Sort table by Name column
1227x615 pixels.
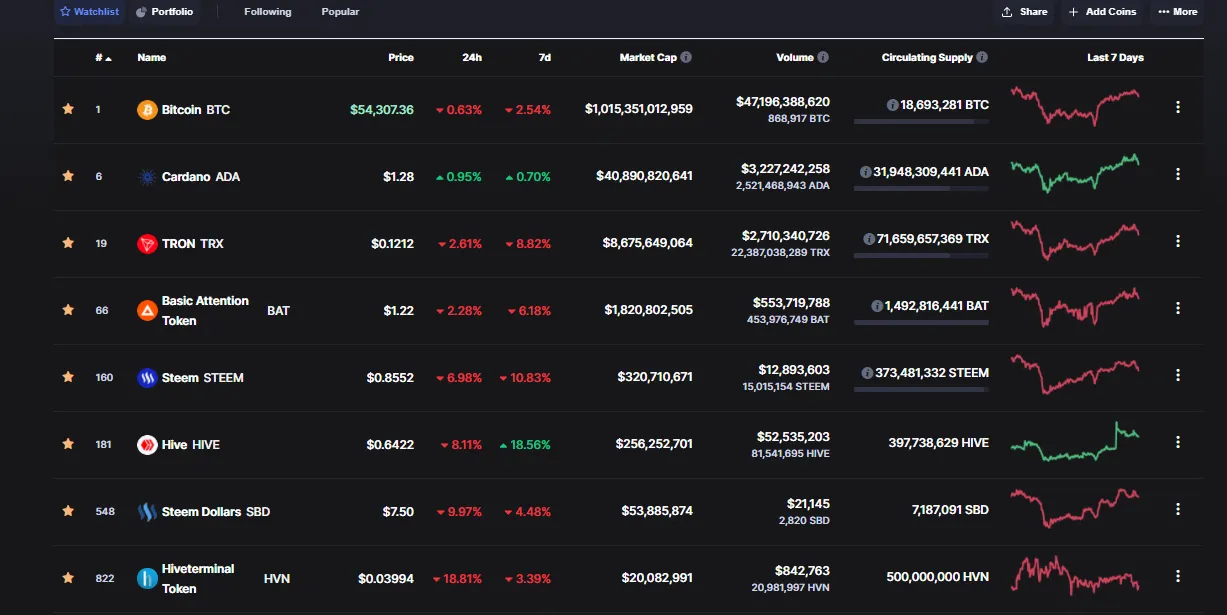tap(151, 58)
